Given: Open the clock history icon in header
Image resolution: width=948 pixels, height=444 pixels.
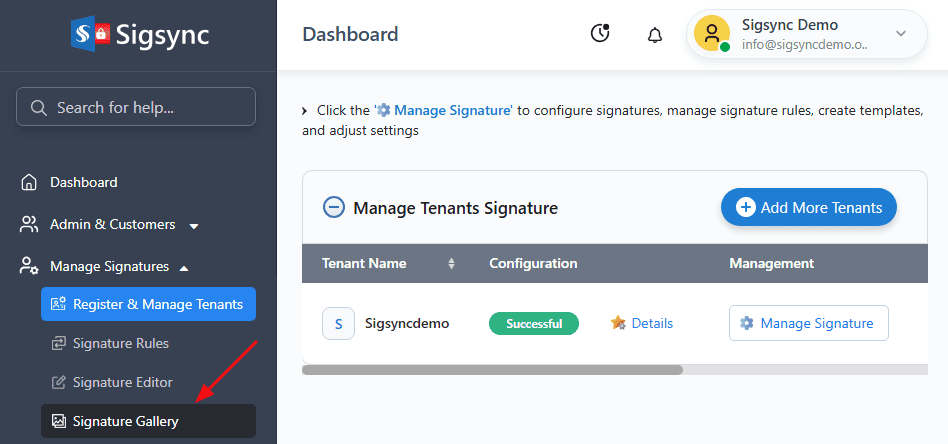Looking at the screenshot, I should [x=600, y=34].
